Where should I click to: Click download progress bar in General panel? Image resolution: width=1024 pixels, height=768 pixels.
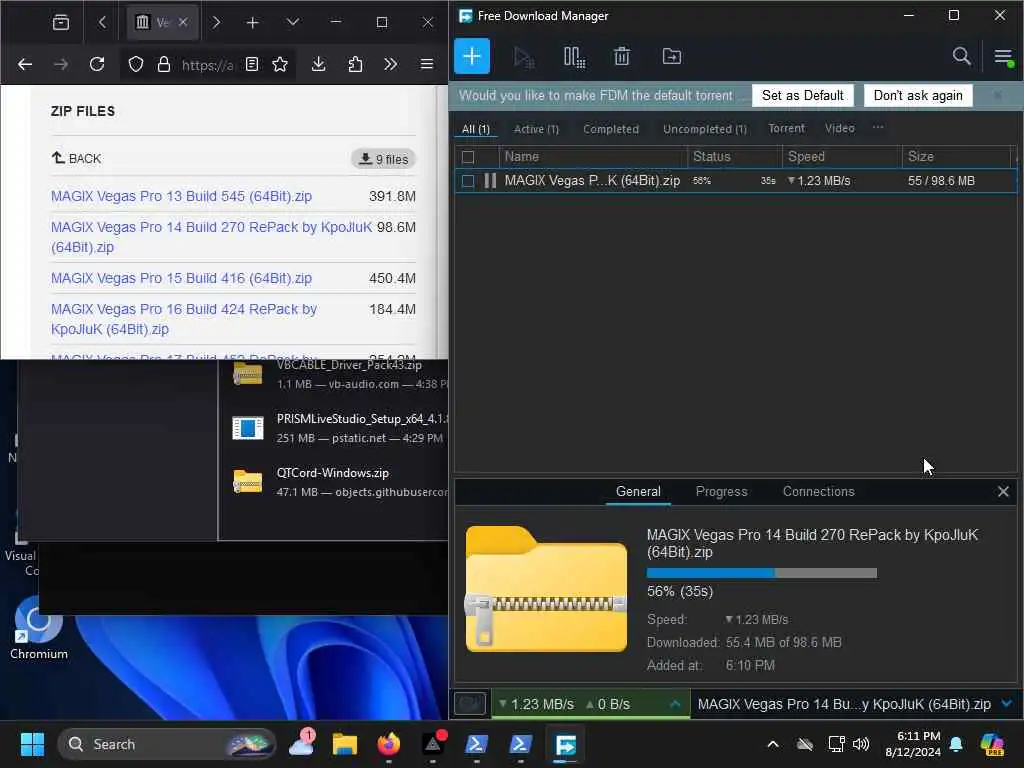[761, 573]
